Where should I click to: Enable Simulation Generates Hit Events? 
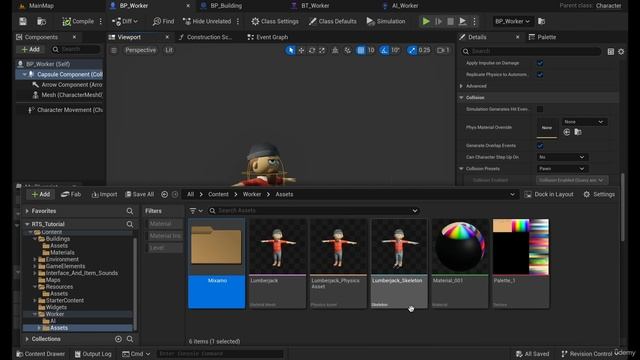click(x=540, y=109)
